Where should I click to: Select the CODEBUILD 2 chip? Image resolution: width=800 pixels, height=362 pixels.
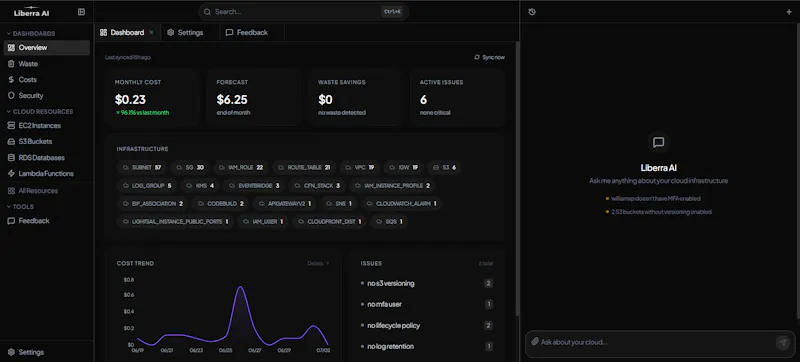pos(220,203)
